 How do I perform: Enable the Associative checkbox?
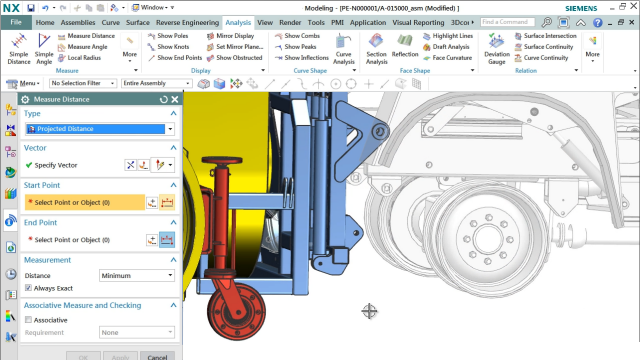[x=28, y=320]
